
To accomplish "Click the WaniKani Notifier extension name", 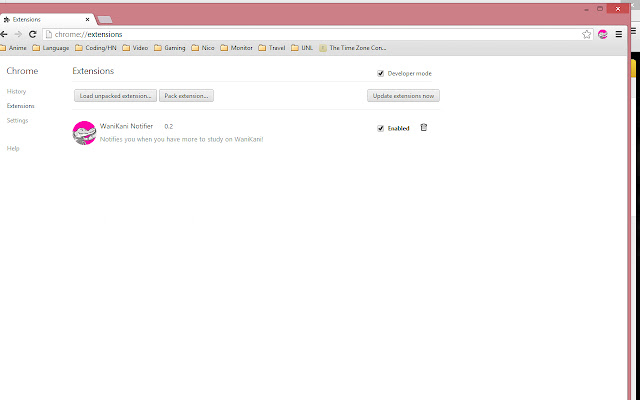I will 127,126.
